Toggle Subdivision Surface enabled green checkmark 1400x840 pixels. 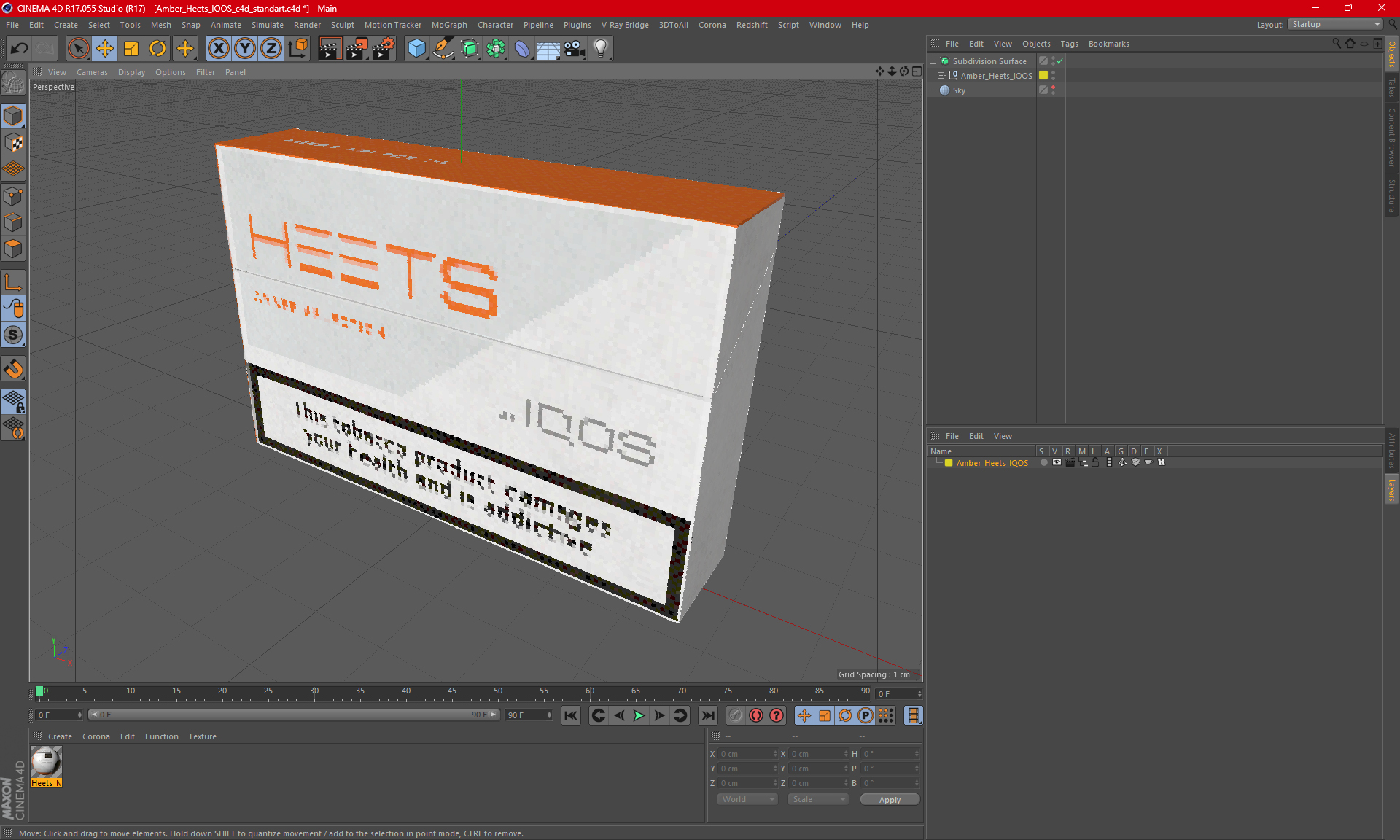coord(1059,61)
